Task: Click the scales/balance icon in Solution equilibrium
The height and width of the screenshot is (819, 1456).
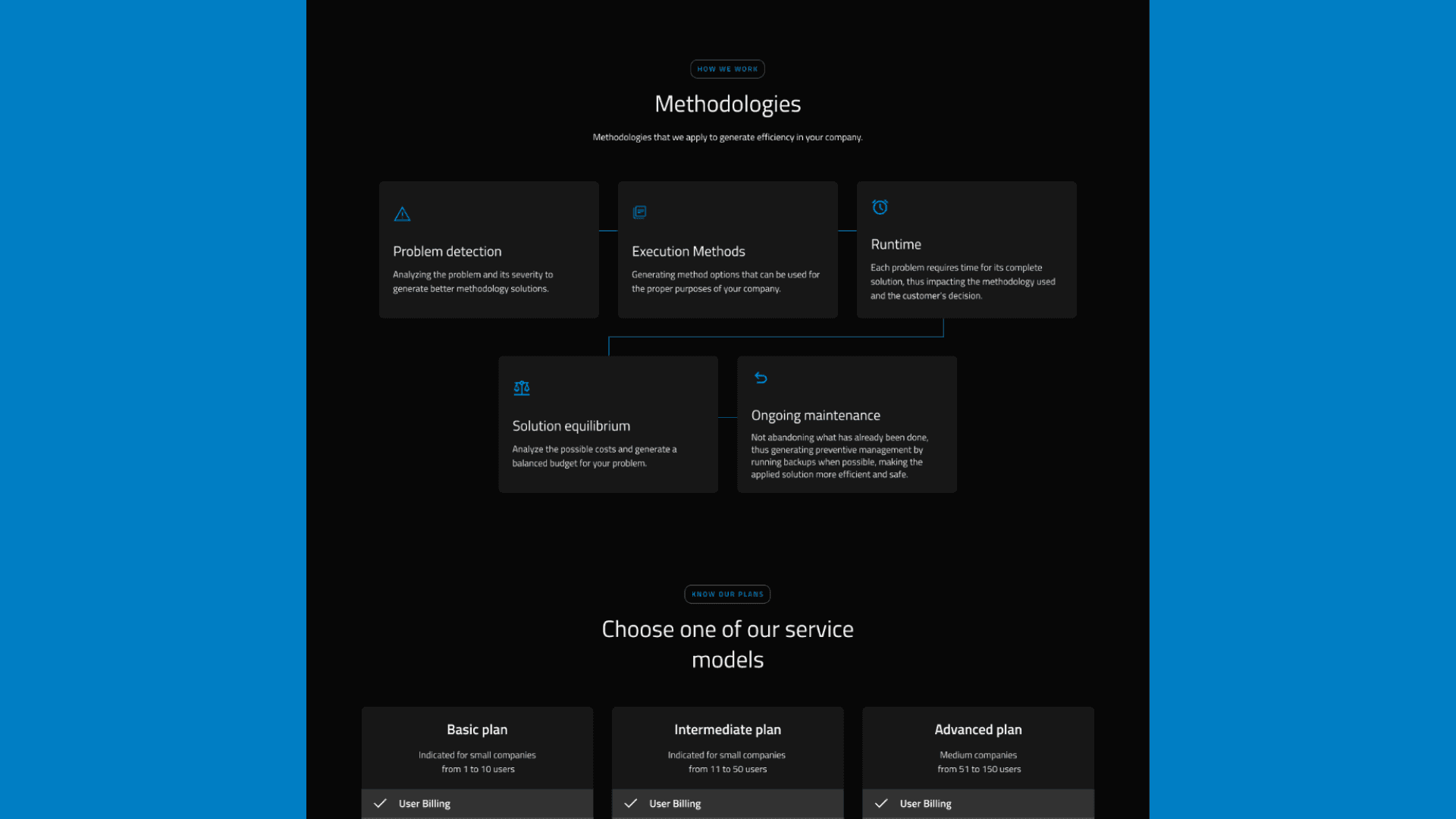Action: coord(521,388)
